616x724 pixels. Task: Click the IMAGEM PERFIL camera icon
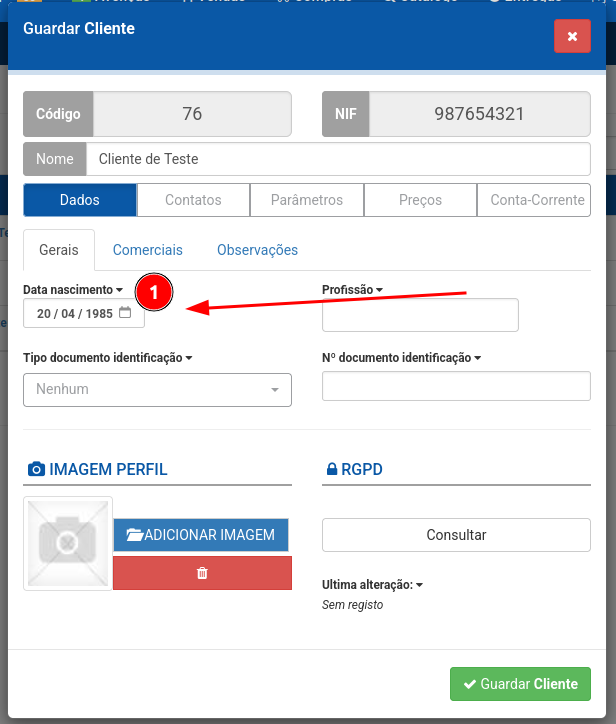(36, 469)
